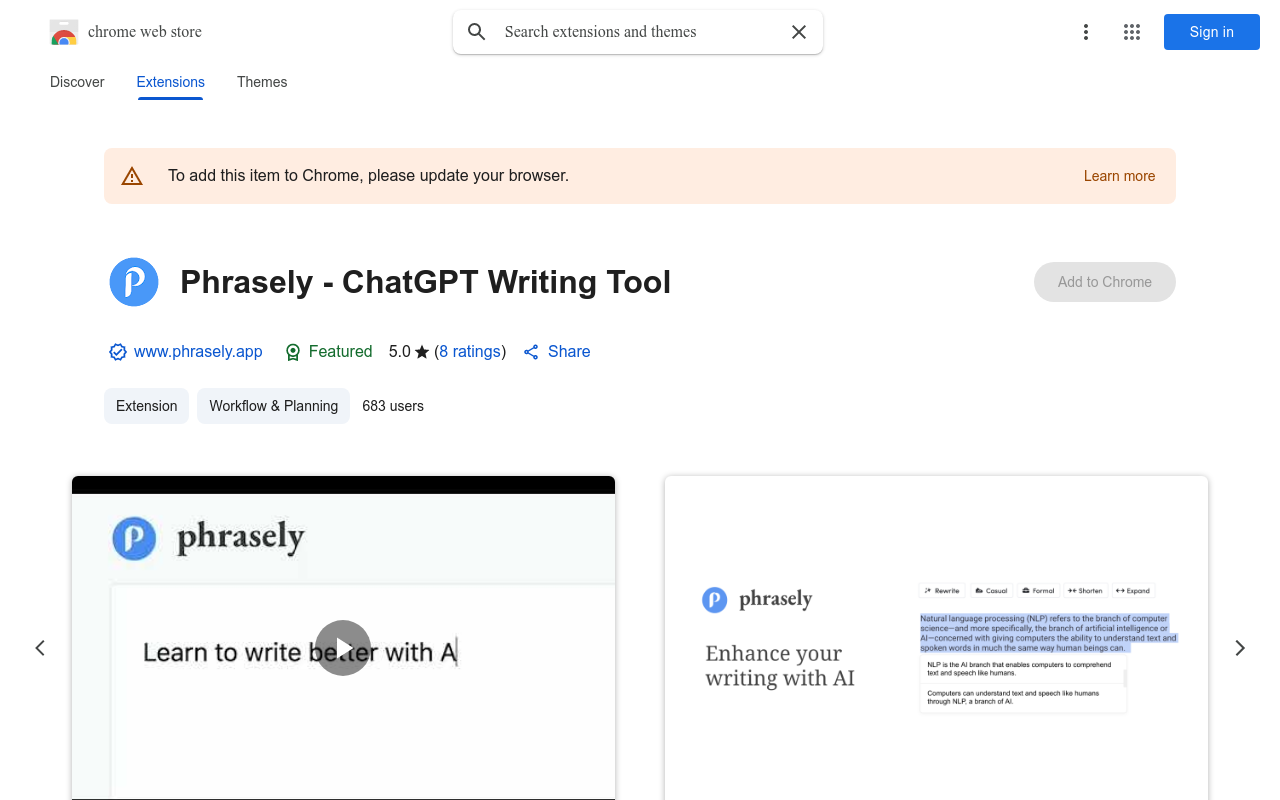Click the warning triangle icon in banner
Screen dimensions: 1280x800
tap(132, 176)
